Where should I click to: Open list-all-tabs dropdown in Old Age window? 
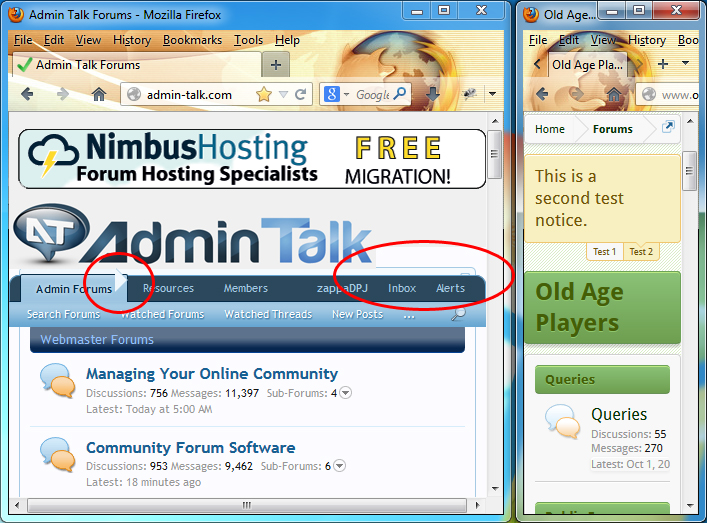(685, 63)
